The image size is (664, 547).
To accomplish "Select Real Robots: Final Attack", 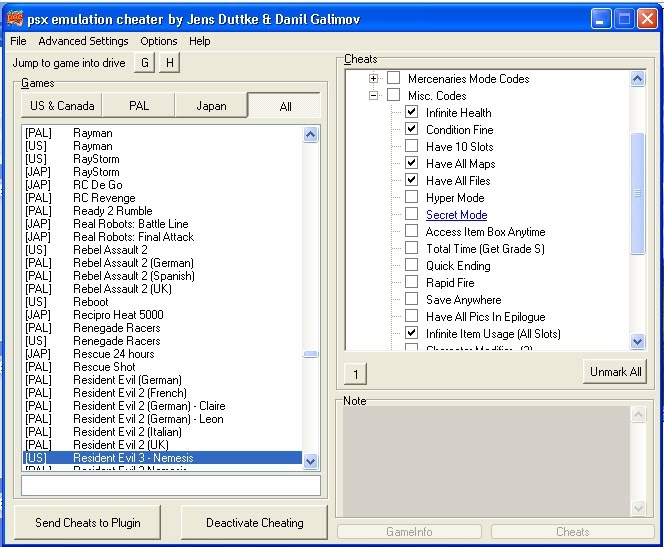I will [163, 237].
